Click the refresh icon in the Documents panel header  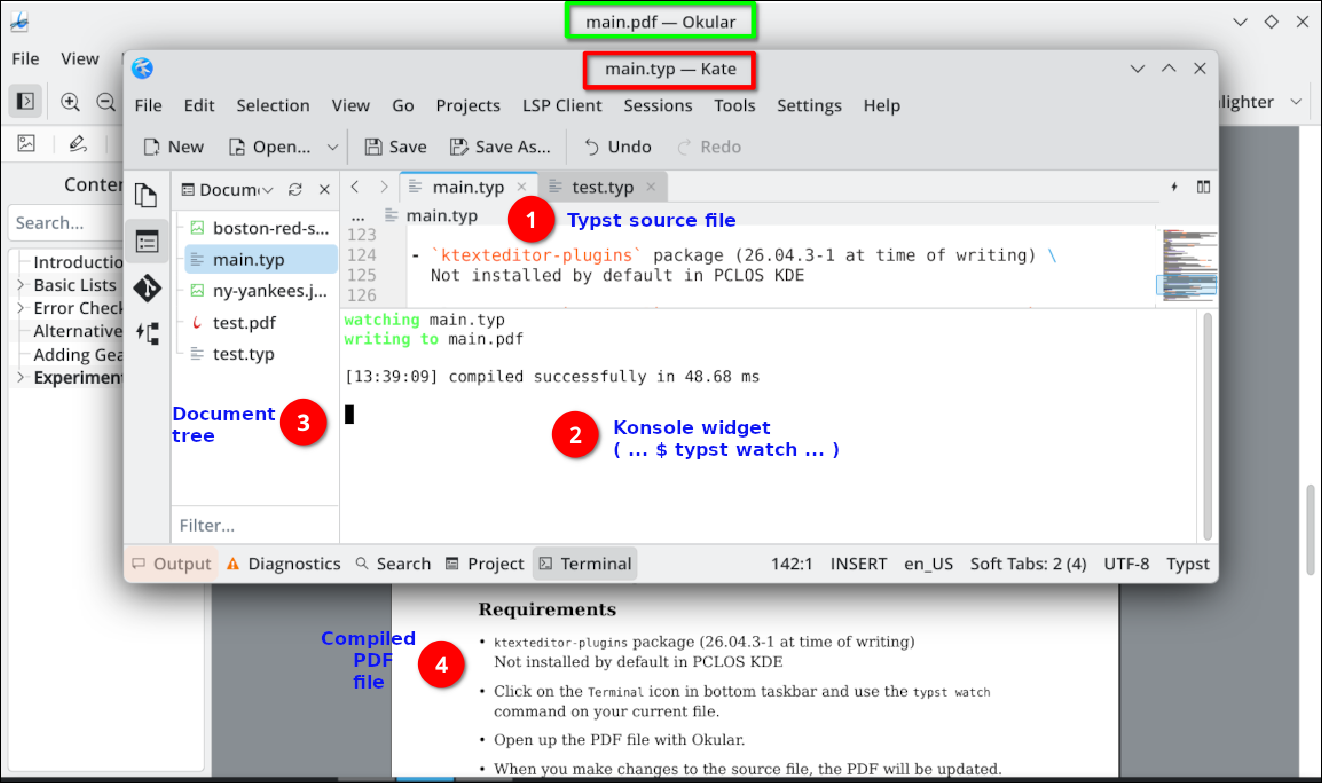coord(295,189)
